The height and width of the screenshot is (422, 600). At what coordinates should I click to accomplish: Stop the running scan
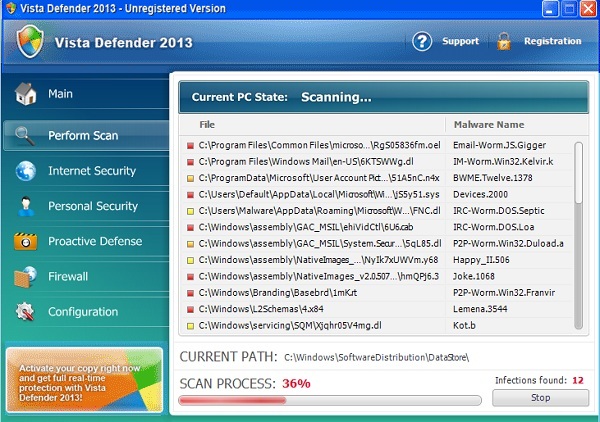tap(540, 398)
